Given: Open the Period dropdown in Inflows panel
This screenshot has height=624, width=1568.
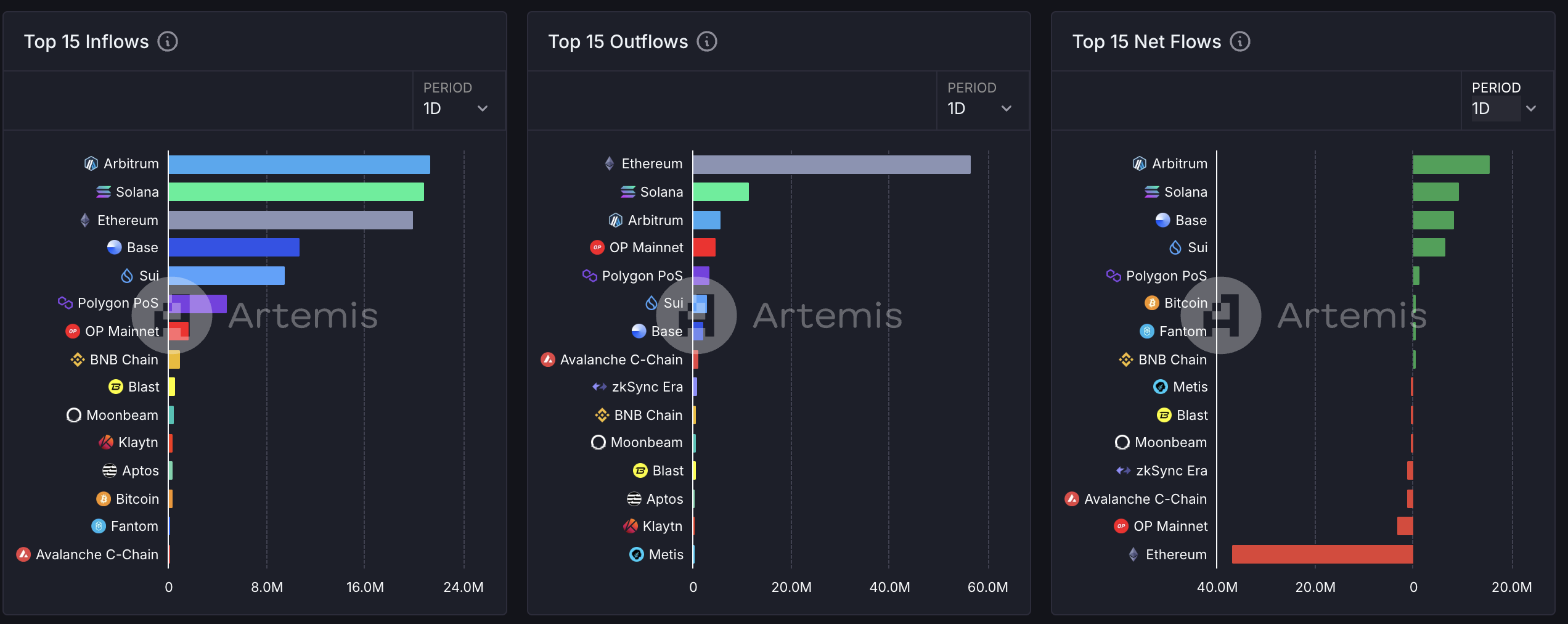Looking at the screenshot, I should (456, 109).
